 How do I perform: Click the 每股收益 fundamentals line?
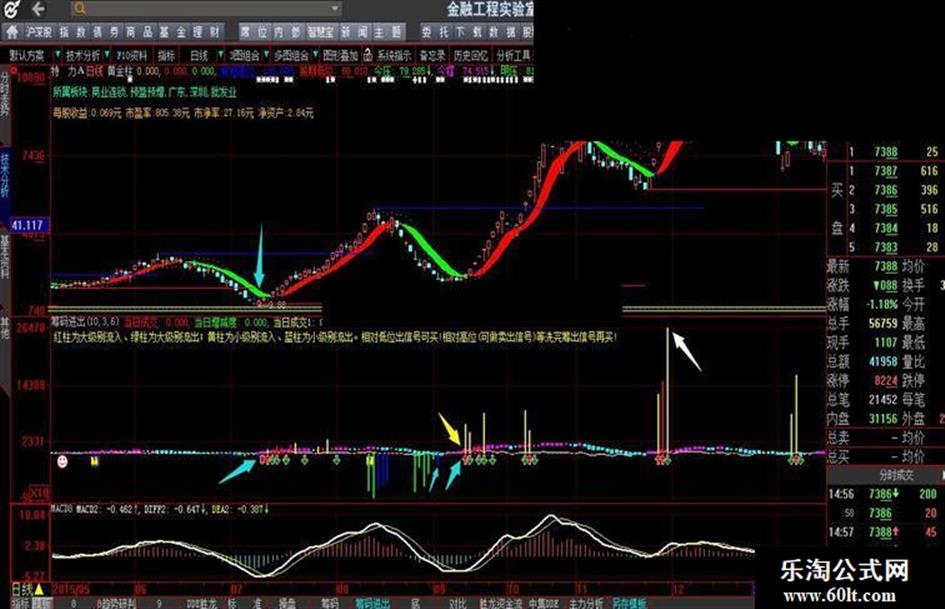pos(183,113)
